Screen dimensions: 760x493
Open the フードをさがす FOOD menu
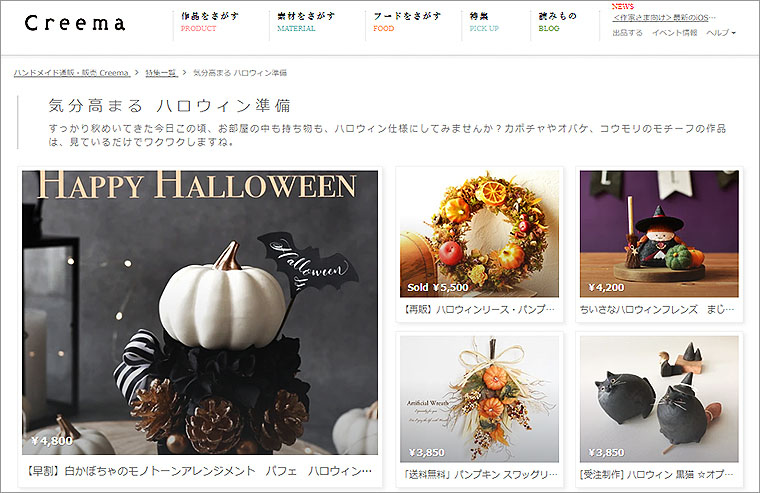[407, 22]
